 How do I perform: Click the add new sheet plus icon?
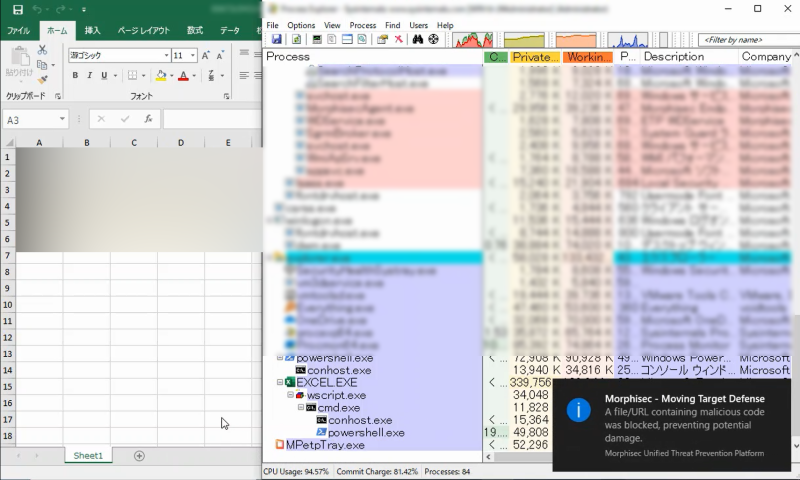pyautogui.click(x=139, y=456)
